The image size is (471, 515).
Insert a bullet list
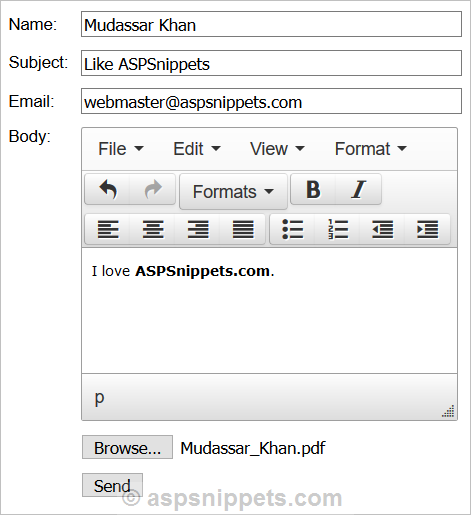click(292, 229)
